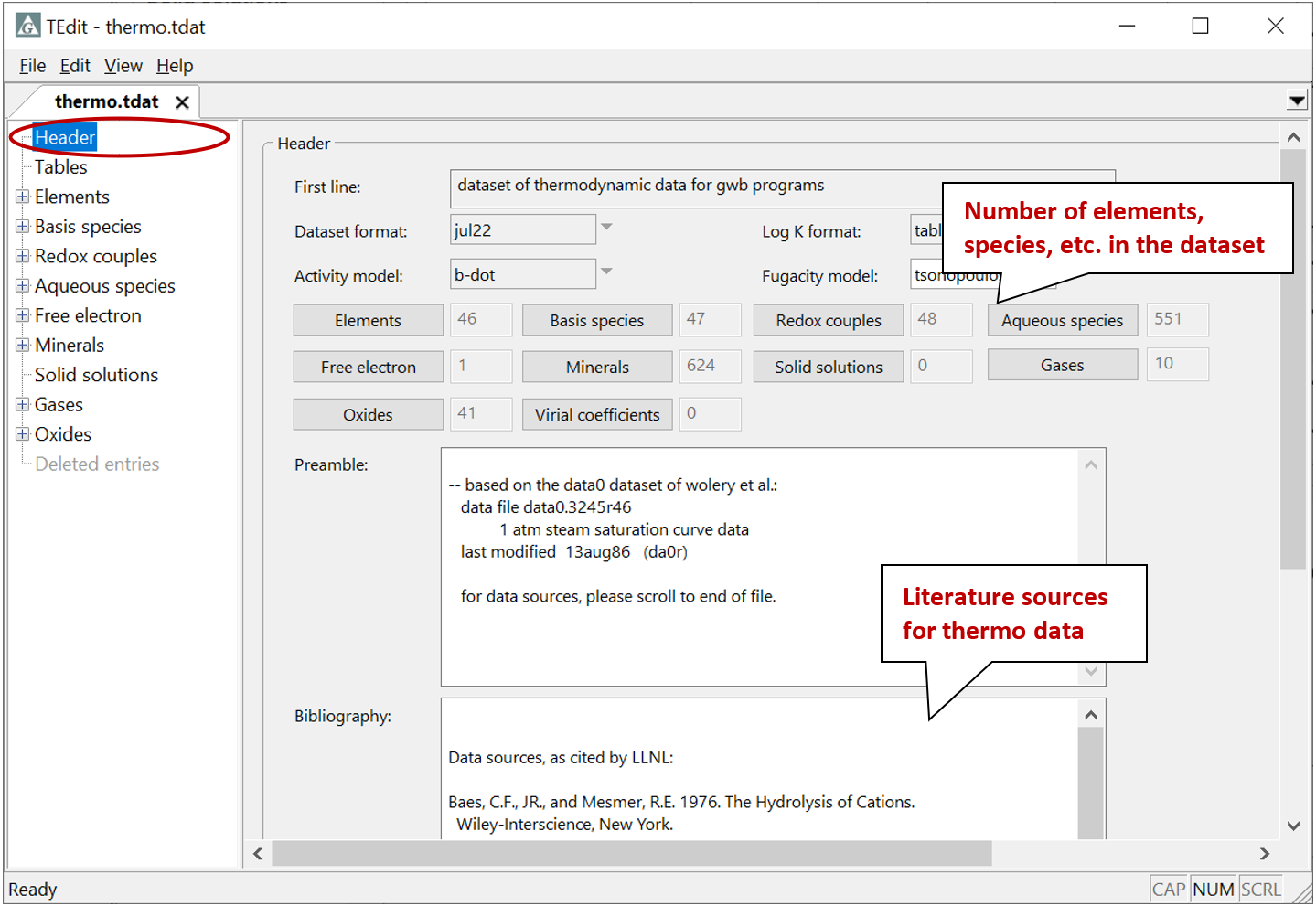1316x906 pixels.
Task: Click the Activity model b-dot field
Action: (x=523, y=274)
